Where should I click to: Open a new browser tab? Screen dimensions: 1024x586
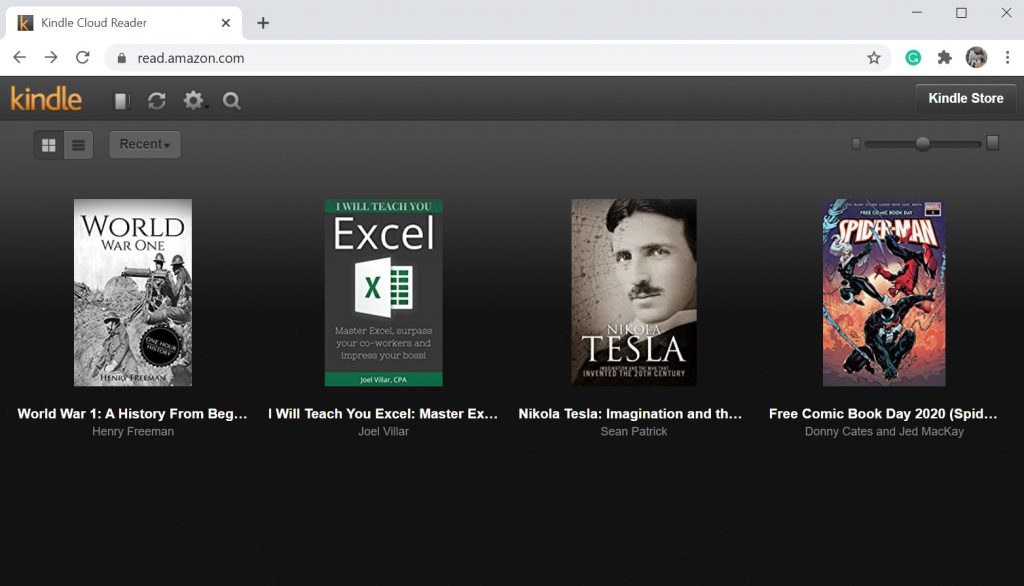pyautogui.click(x=263, y=23)
